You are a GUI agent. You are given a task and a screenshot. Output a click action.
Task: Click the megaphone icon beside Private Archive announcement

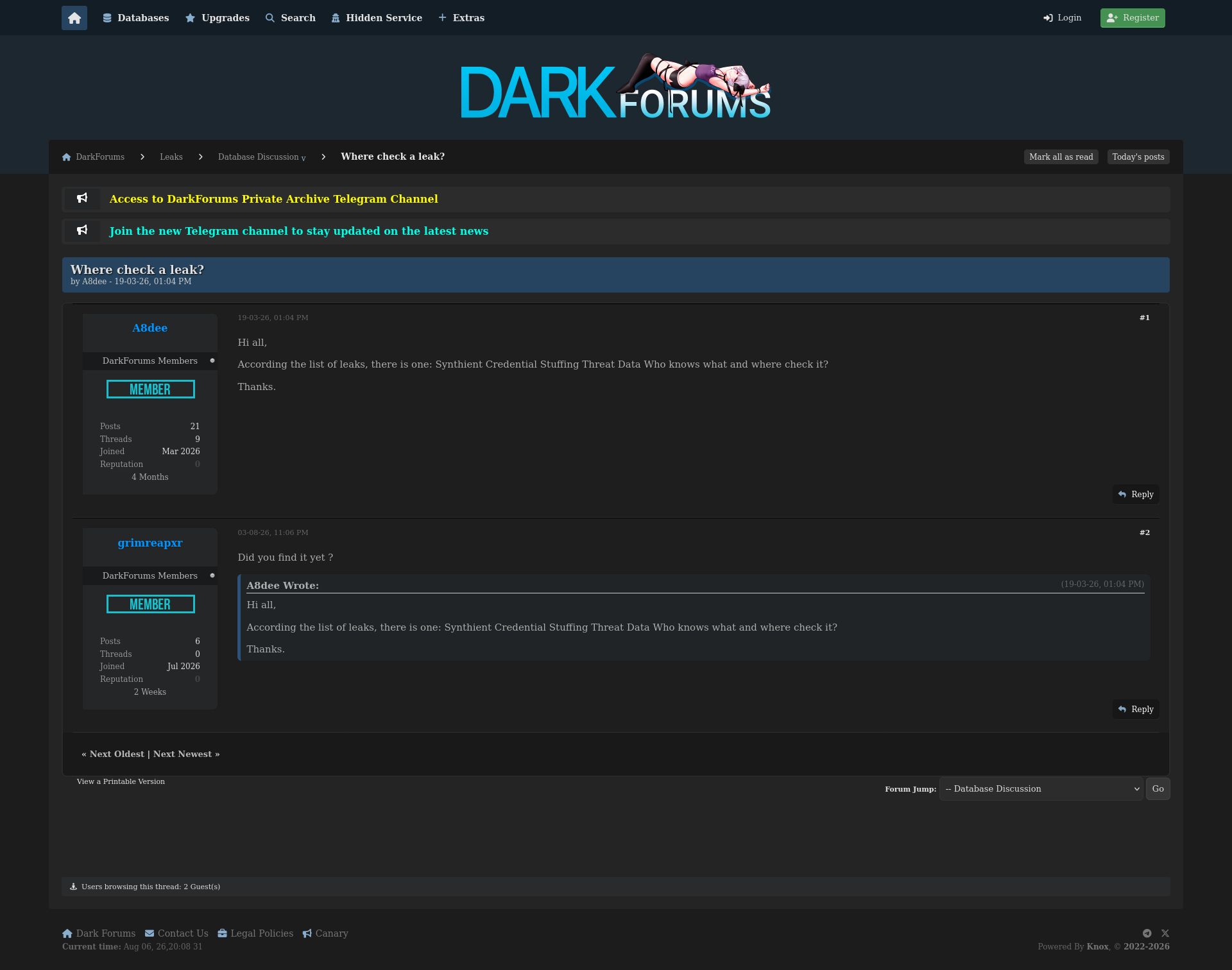pyautogui.click(x=82, y=198)
